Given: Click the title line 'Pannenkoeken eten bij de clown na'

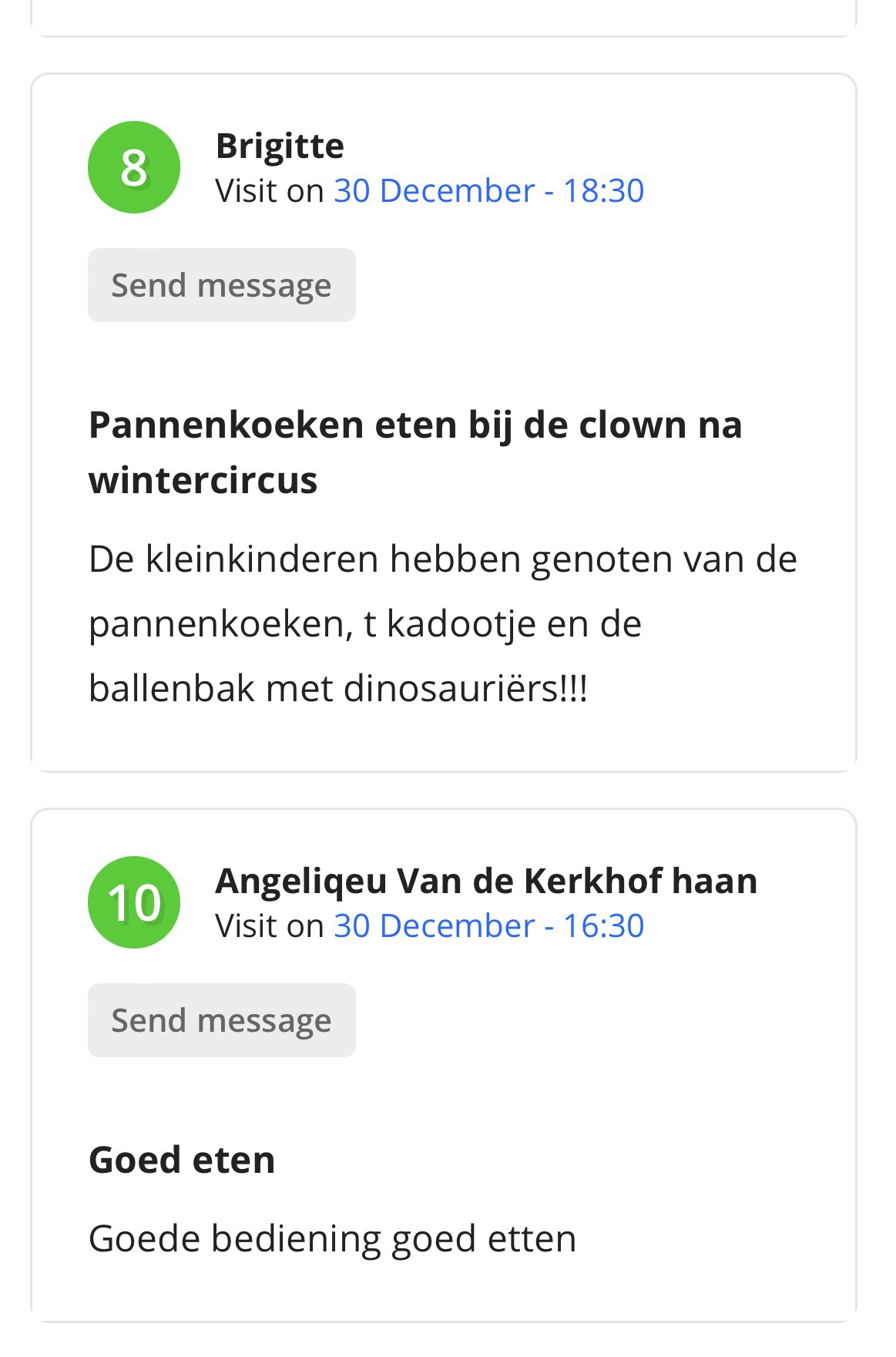Looking at the screenshot, I should 415,425.
